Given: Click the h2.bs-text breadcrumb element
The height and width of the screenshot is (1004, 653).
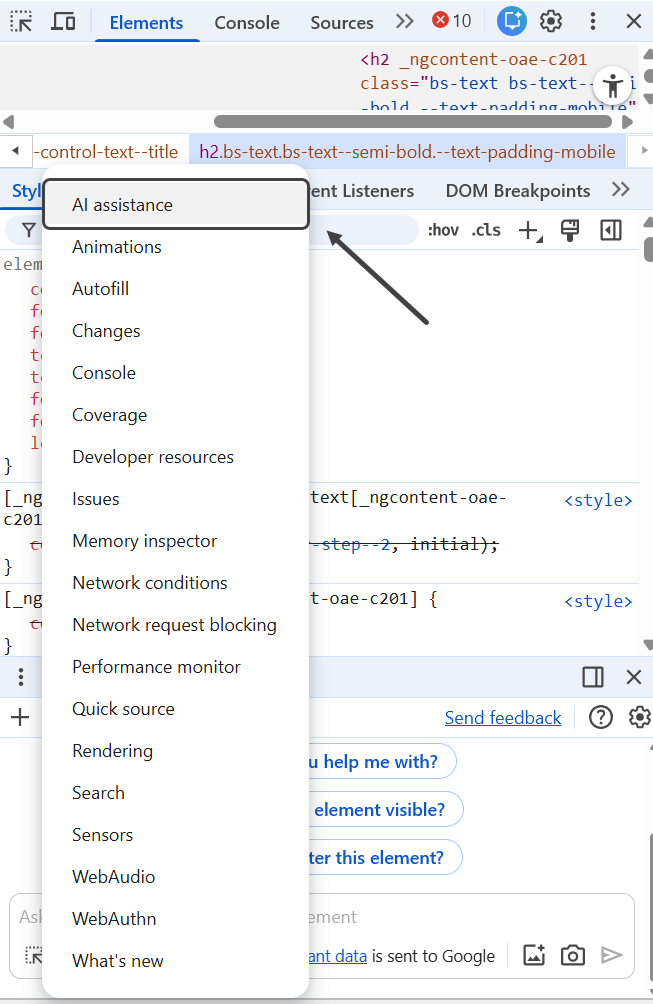Looking at the screenshot, I should [407, 152].
